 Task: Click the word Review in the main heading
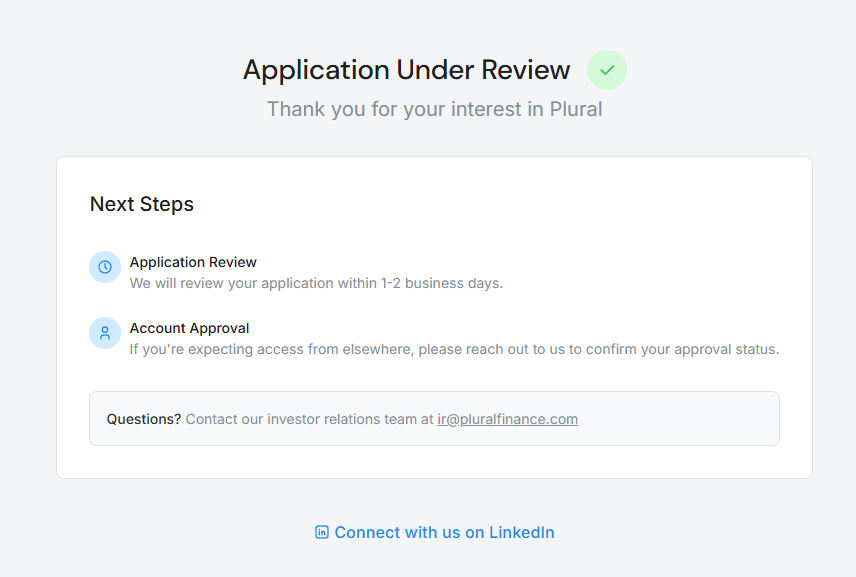(526, 70)
